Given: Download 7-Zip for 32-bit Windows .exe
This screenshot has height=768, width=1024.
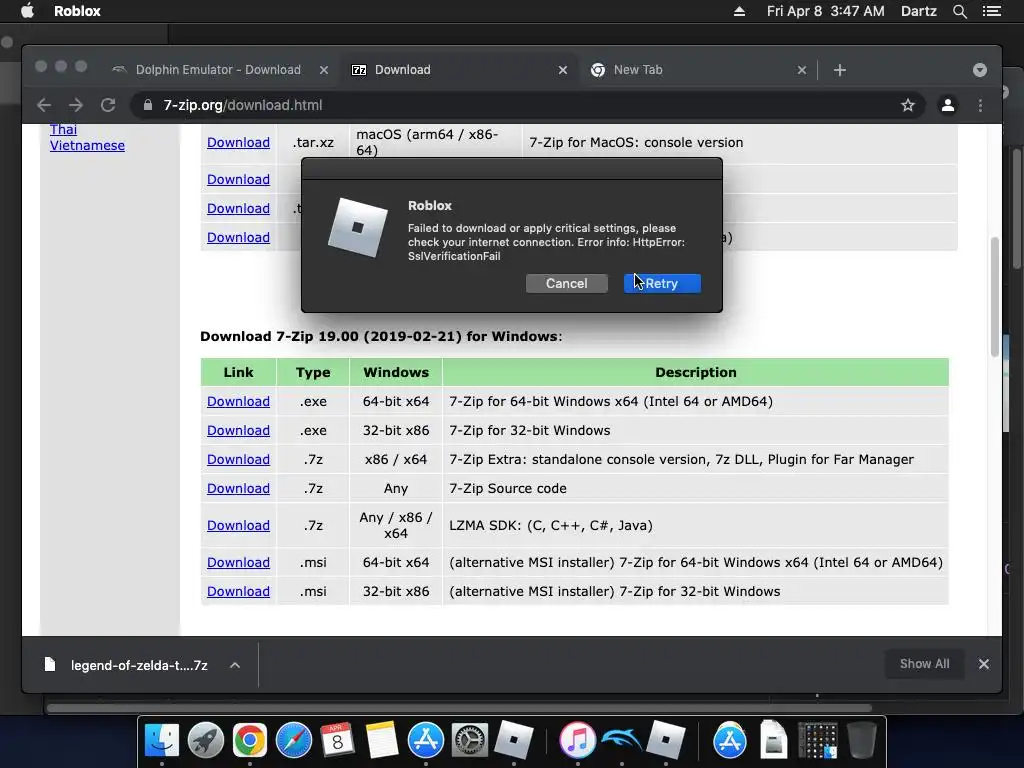Looking at the screenshot, I should [x=238, y=430].
